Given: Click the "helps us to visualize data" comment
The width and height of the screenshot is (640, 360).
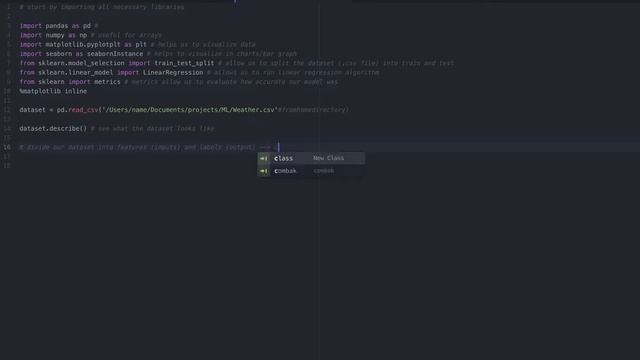Looking at the screenshot, I should point(203,44).
